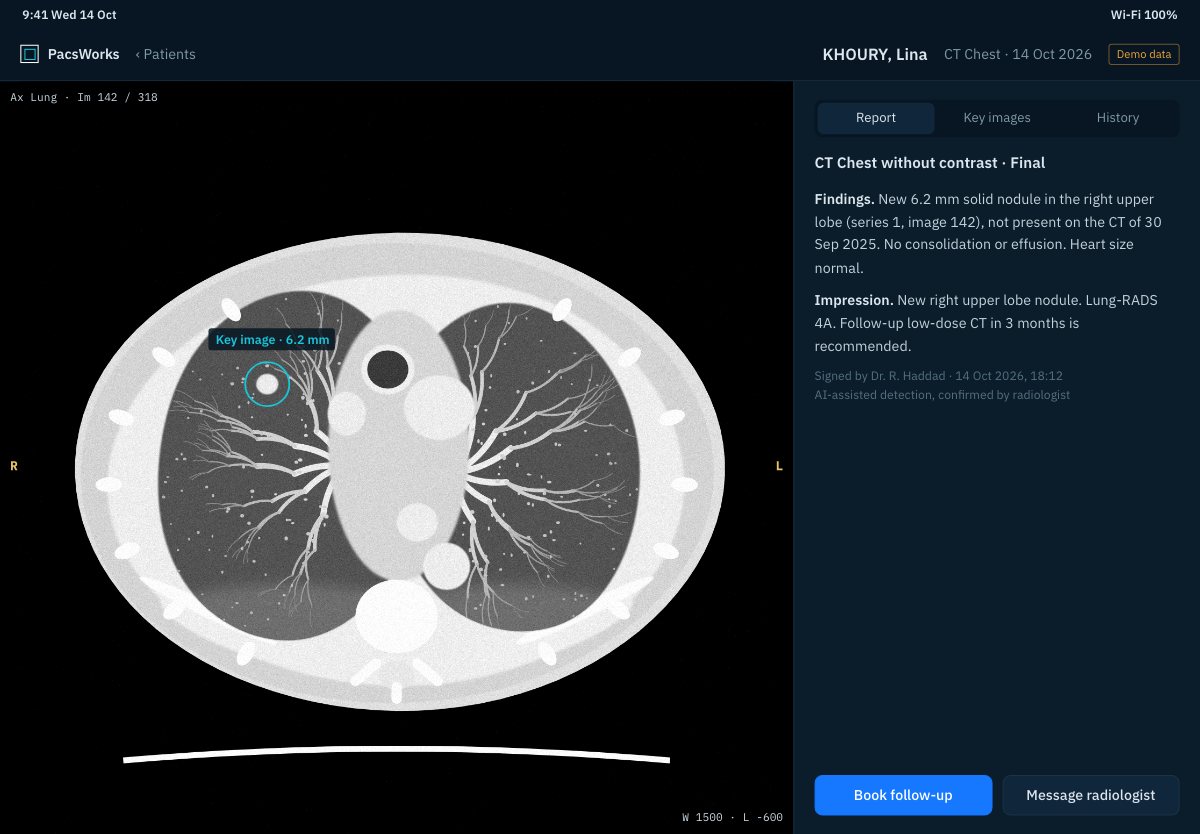Viewport: 1200px width, 834px height.
Task: Select the Key image 6.2 mm label
Action: (x=272, y=340)
